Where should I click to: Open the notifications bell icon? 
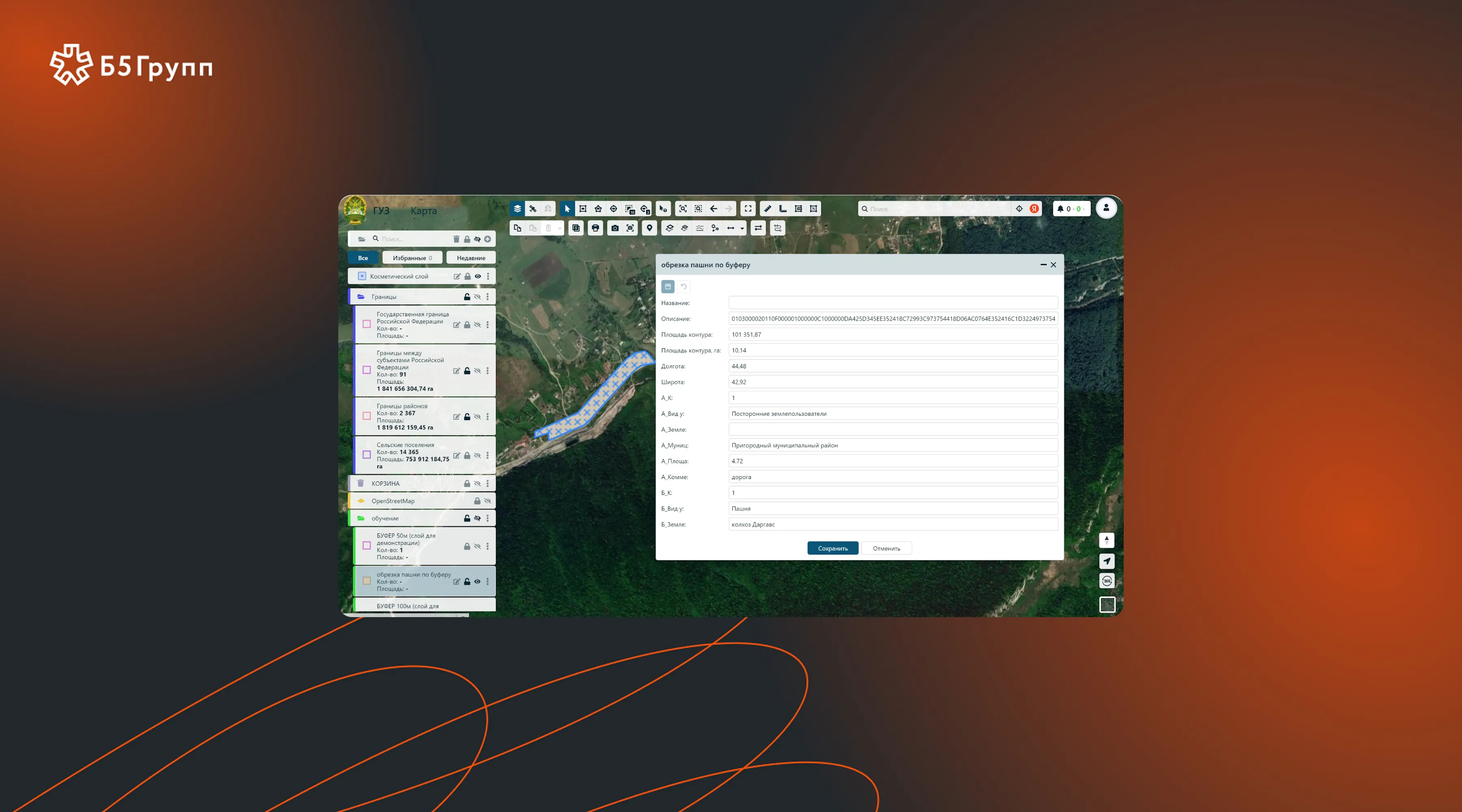coord(1060,209)
